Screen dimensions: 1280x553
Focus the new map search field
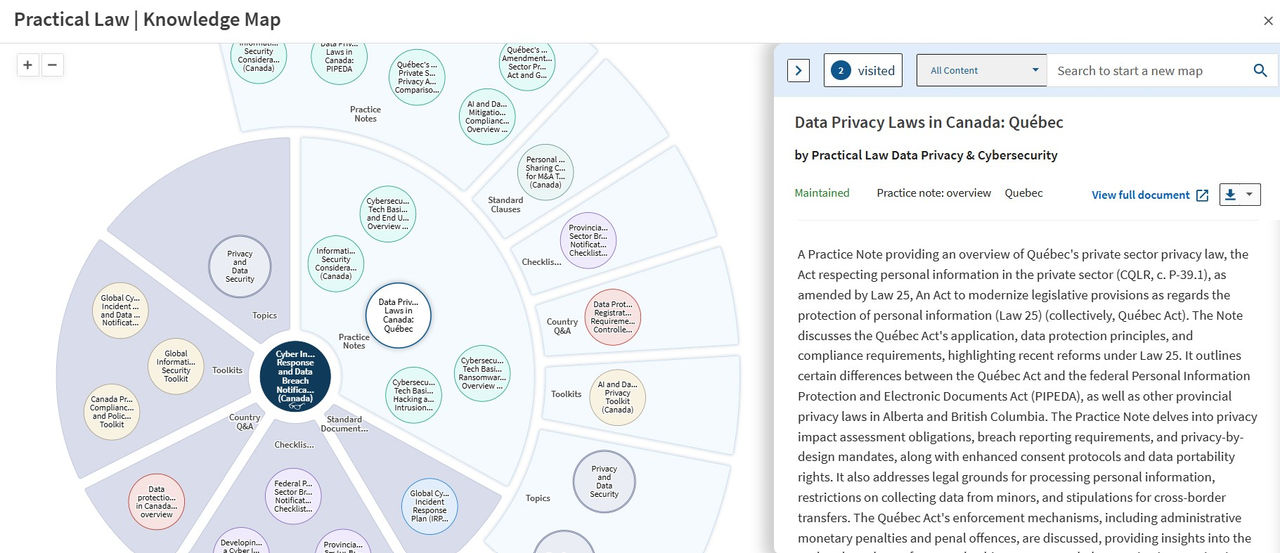pyautogui.click(x=1147, y=70)
